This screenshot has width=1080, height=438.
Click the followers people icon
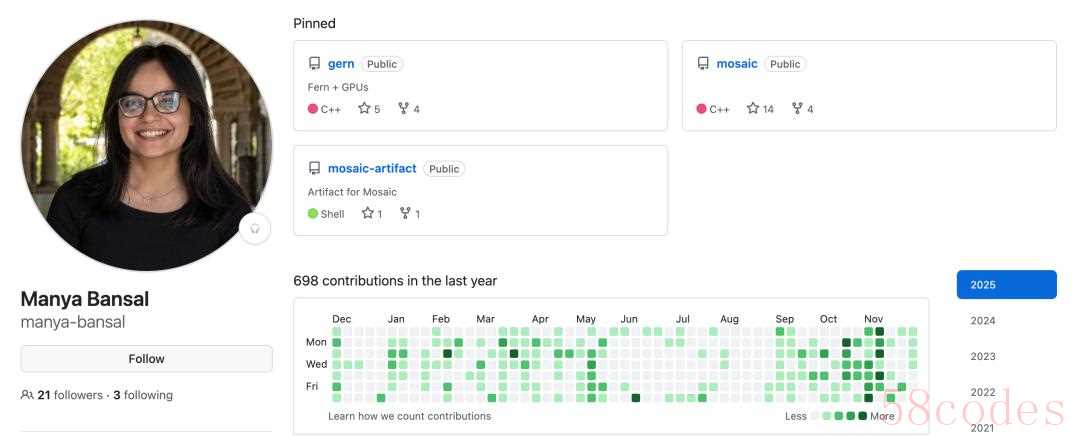coord(27,395)
